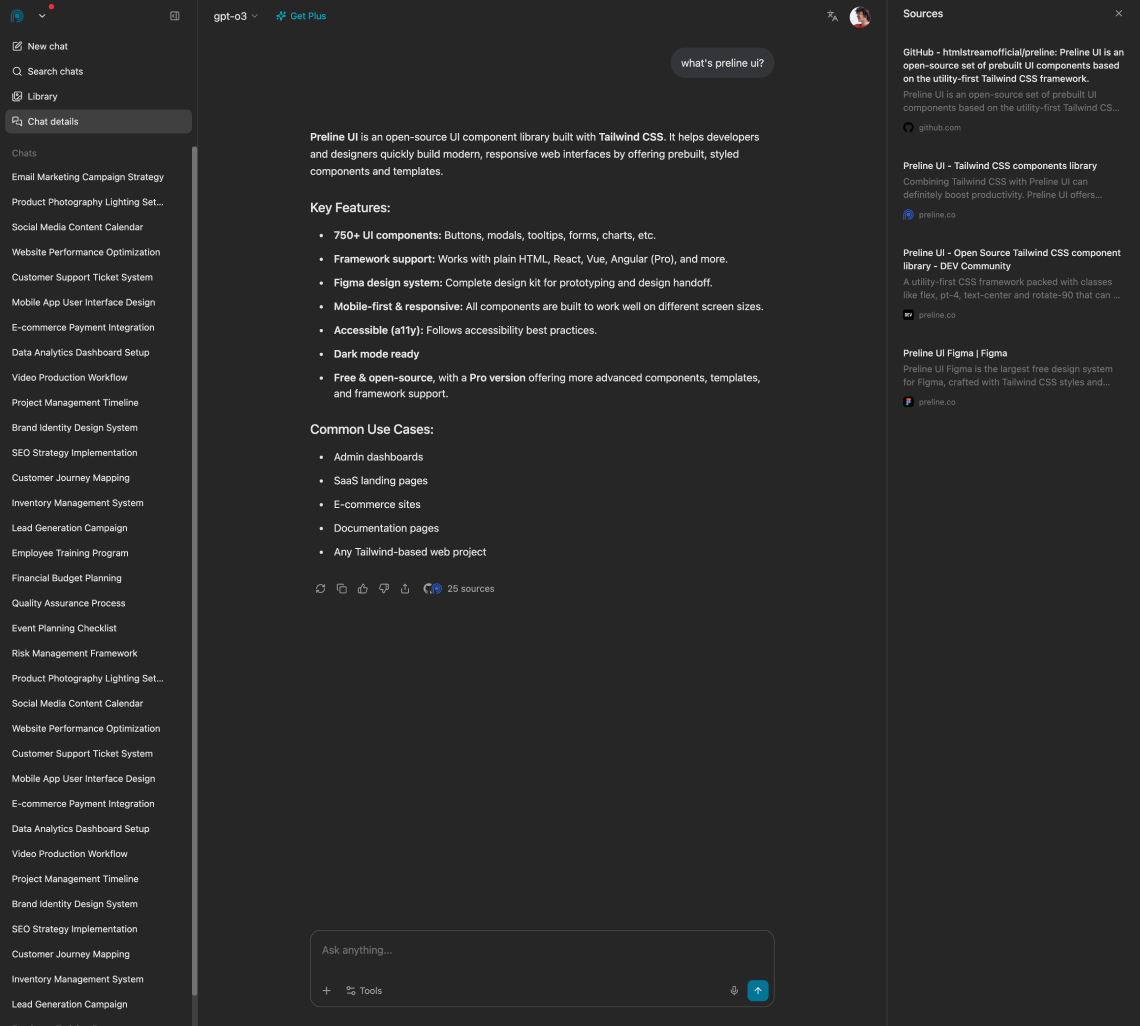This screenshot has width=1140, height=1026.
Task: Click the Preline logo icon
Action: [x=17, y=15]
